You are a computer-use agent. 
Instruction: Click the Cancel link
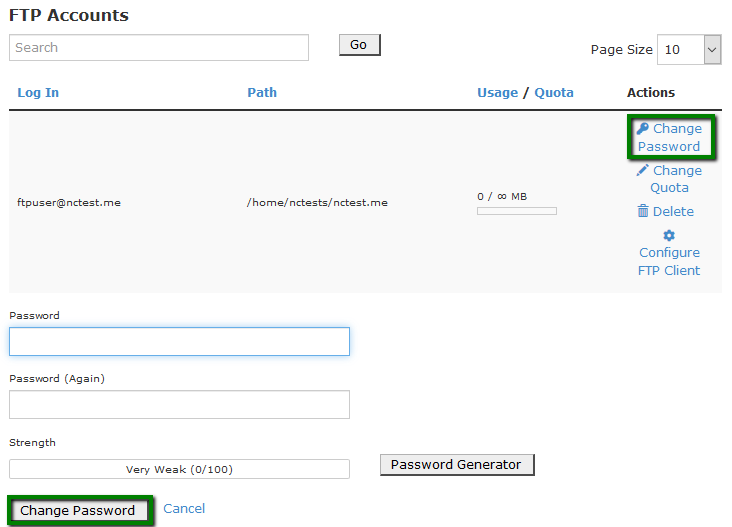tap(184, 509)
